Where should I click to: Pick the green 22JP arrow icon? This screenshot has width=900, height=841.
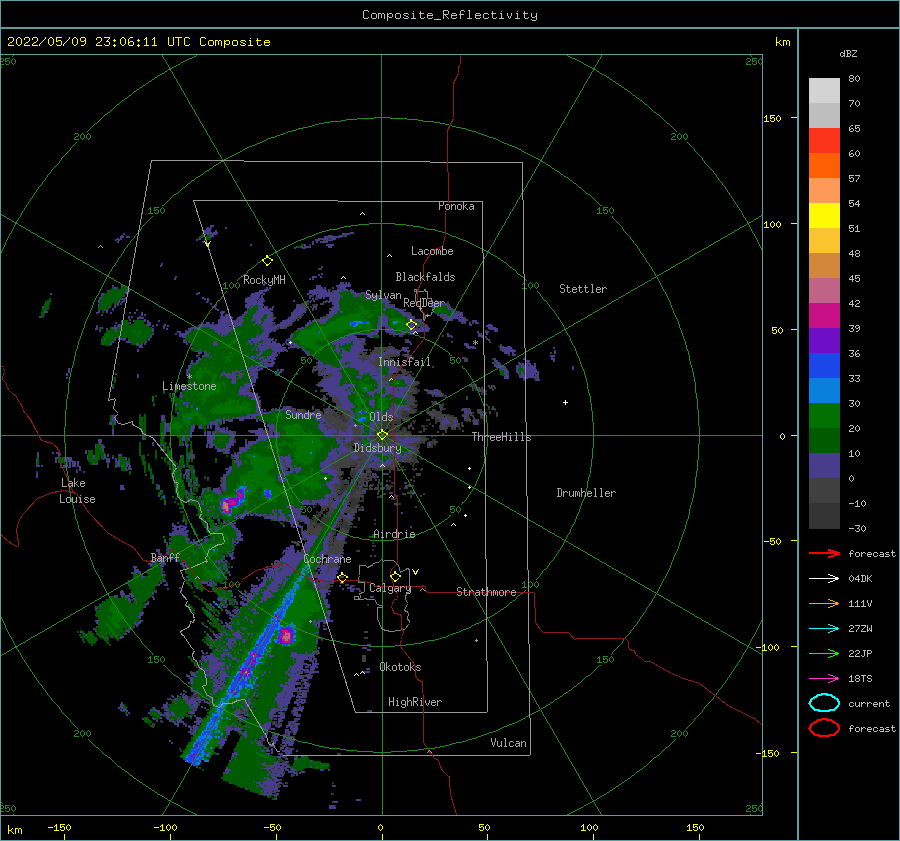(x=824, y=653)
